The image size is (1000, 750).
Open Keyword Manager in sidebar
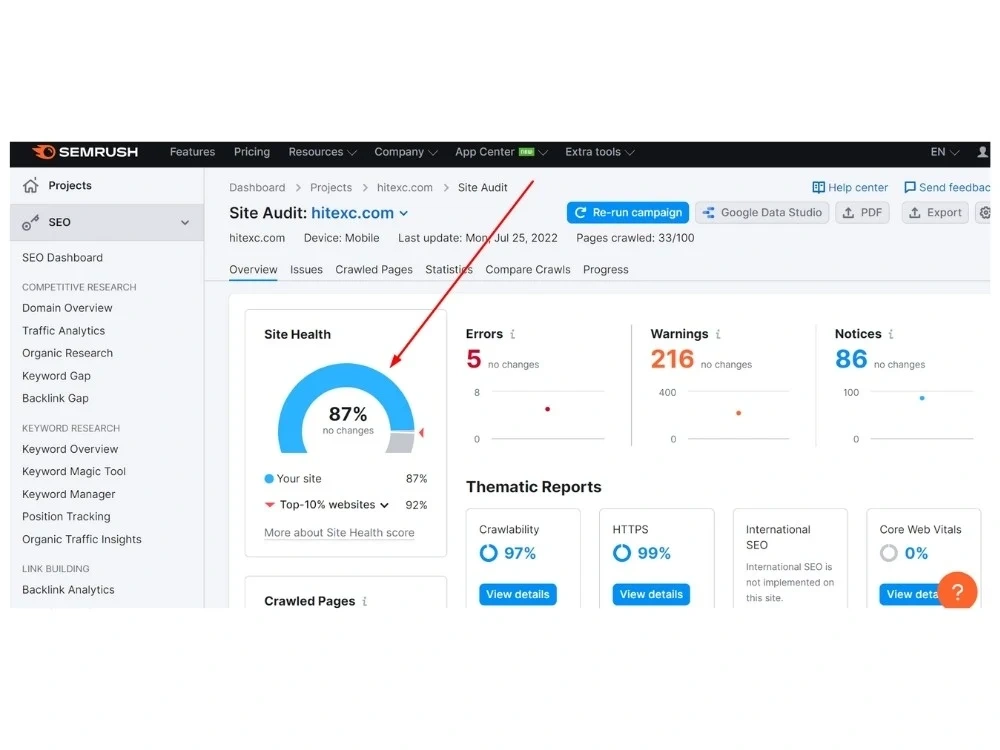pos(69,494)
